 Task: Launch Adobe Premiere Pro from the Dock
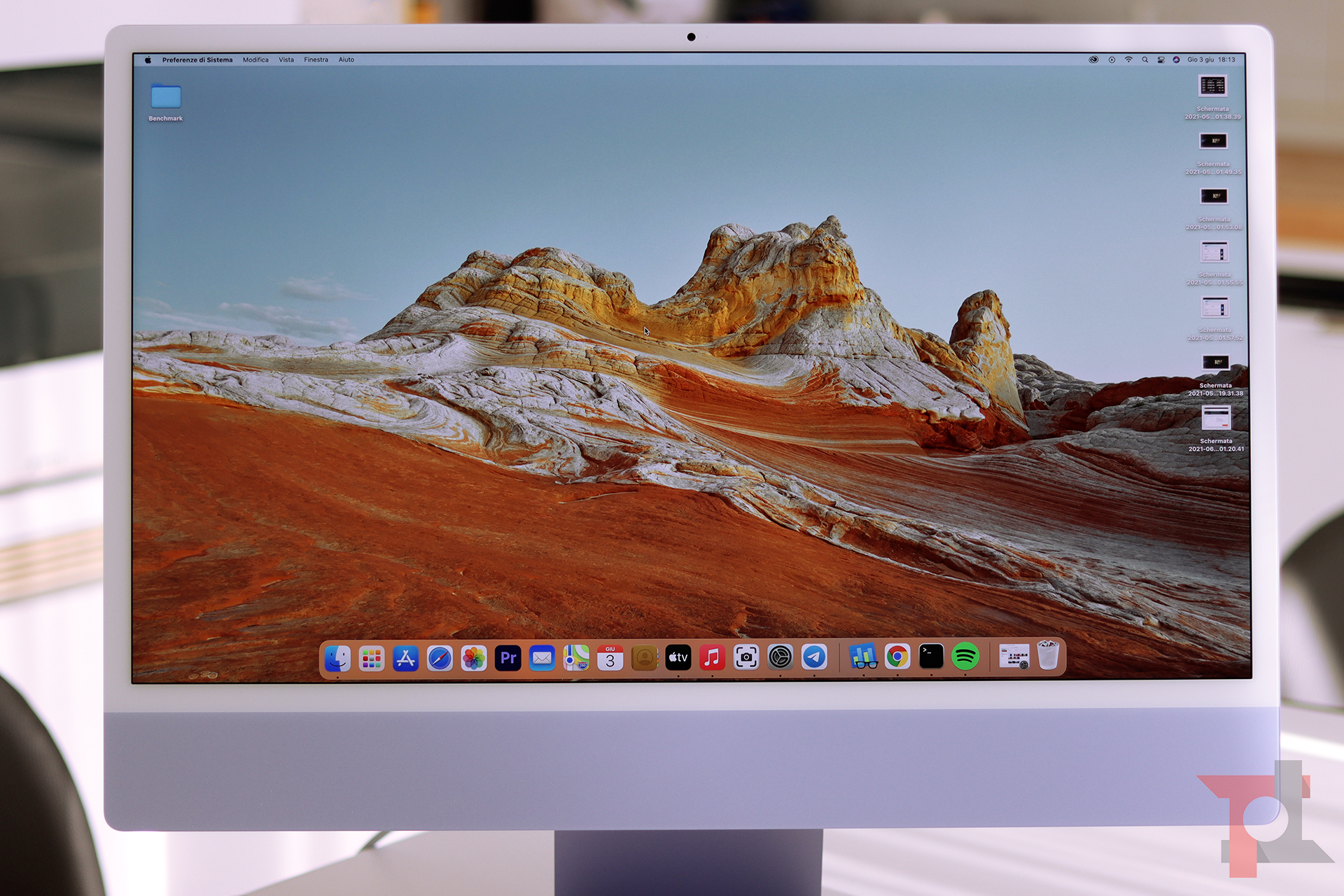508,658
